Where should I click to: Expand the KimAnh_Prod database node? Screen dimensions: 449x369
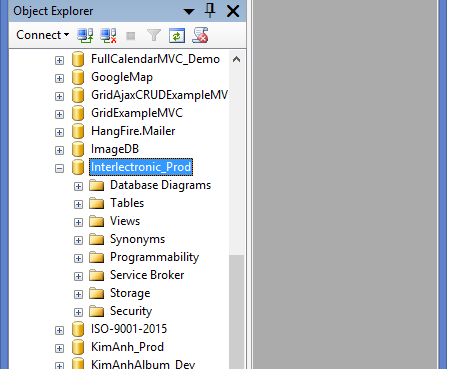click(59, 348)
